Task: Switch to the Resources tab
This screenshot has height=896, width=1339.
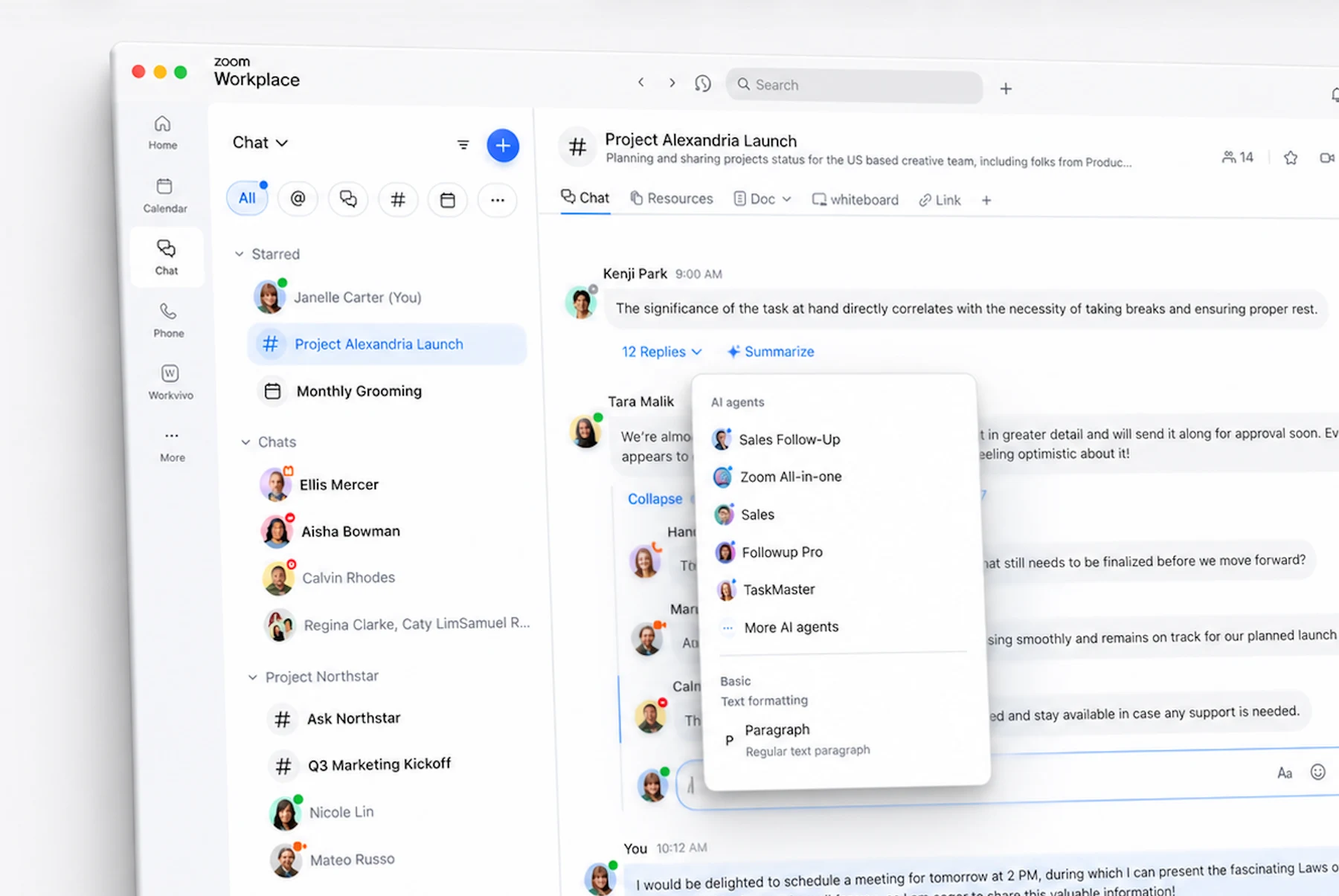Action: (x=672, y=198)
